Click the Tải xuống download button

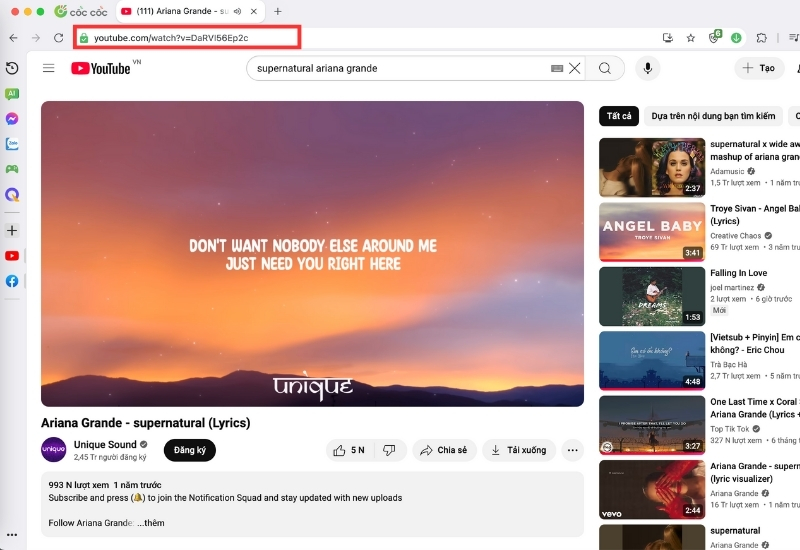pos(519,450)
